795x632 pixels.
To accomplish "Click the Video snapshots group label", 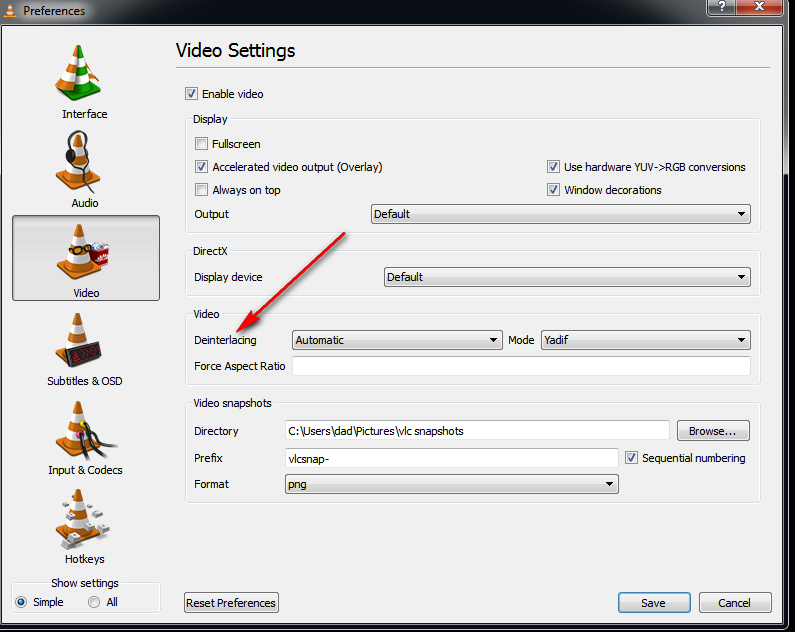I will (232, 403).
